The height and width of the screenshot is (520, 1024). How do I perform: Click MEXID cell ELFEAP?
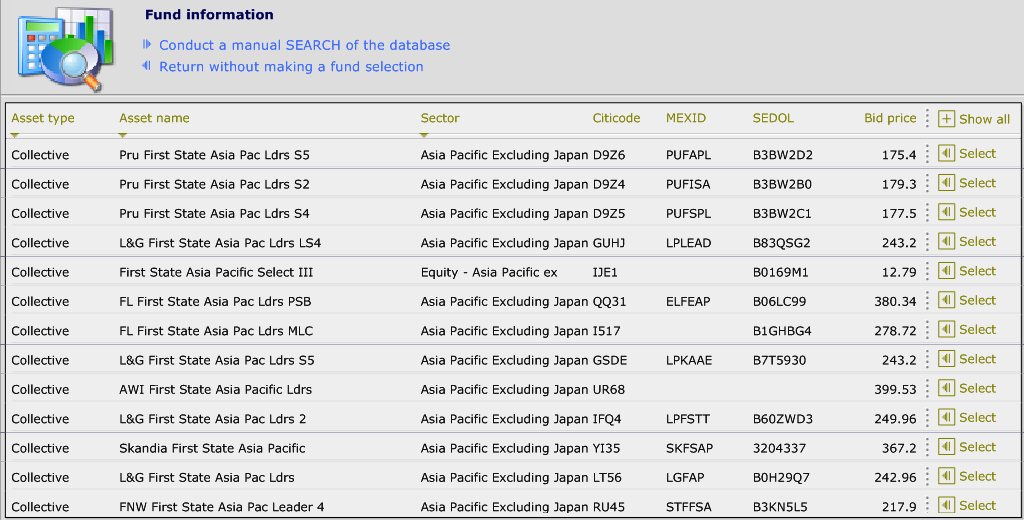tap(688, 302)
